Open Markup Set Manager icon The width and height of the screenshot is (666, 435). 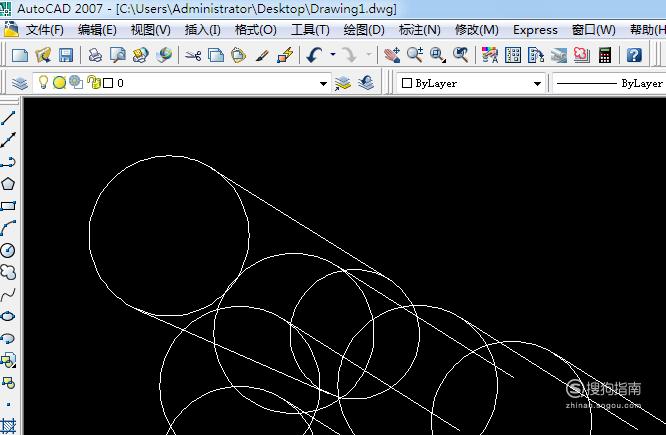click(x=582, y=55)
